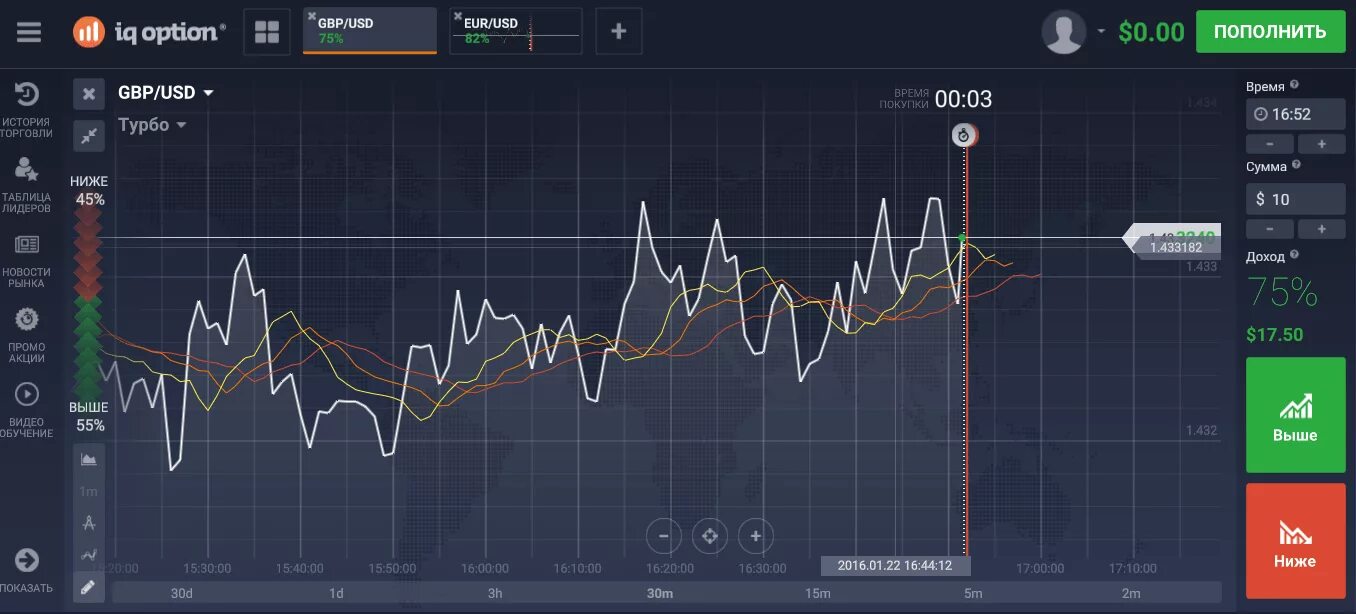
Task: Select the area chart type icon
Action: coord(89,459)
